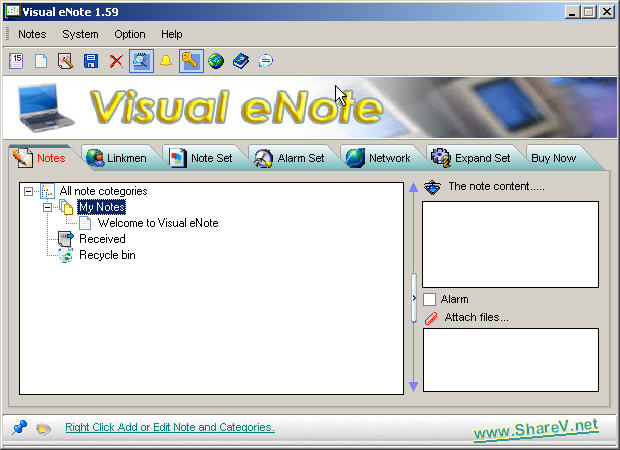
Task: Save with the floppy disk icon
Action: [91, 61]
